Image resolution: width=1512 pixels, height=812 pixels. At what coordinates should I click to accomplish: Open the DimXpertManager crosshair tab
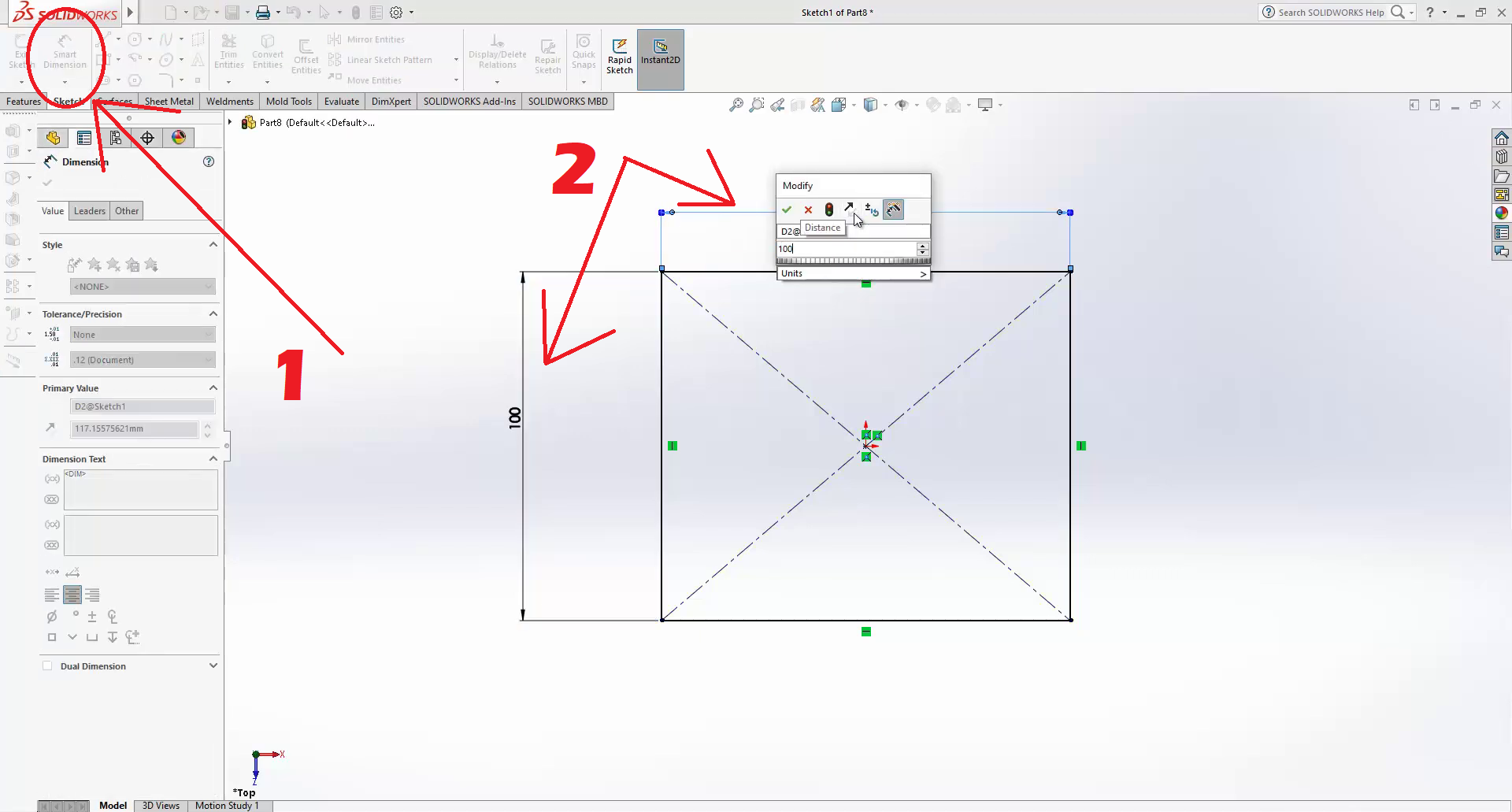click(147, 138)
